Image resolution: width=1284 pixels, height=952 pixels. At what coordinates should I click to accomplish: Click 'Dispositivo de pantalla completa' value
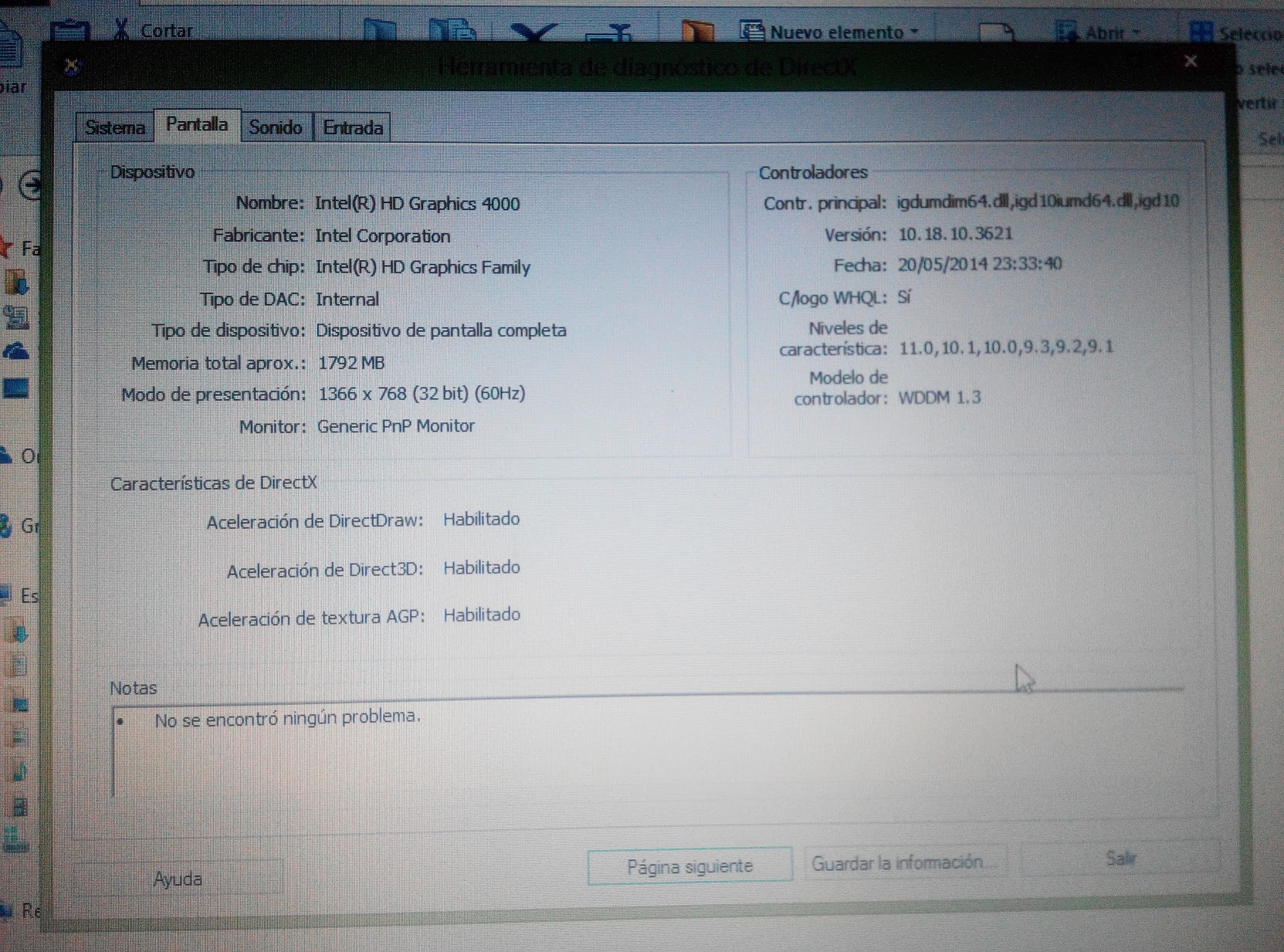(x=441, y=330)
